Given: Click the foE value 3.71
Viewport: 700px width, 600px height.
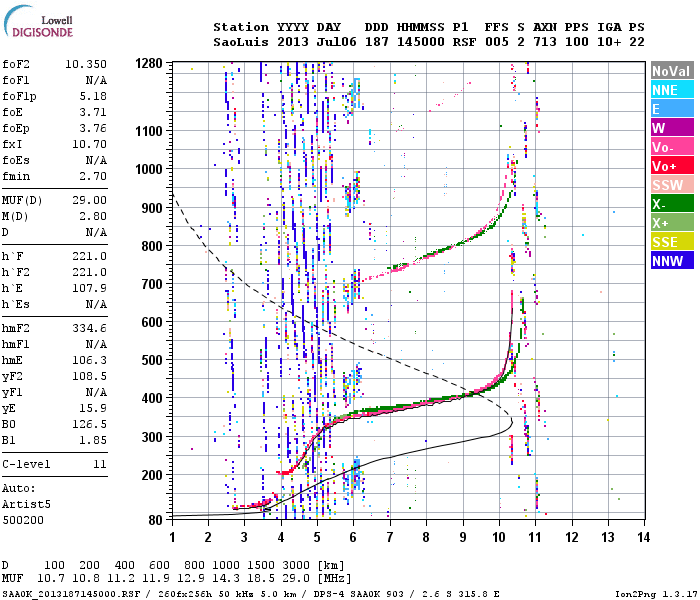Looking at the screenshot, I should [x=93, y=112].
